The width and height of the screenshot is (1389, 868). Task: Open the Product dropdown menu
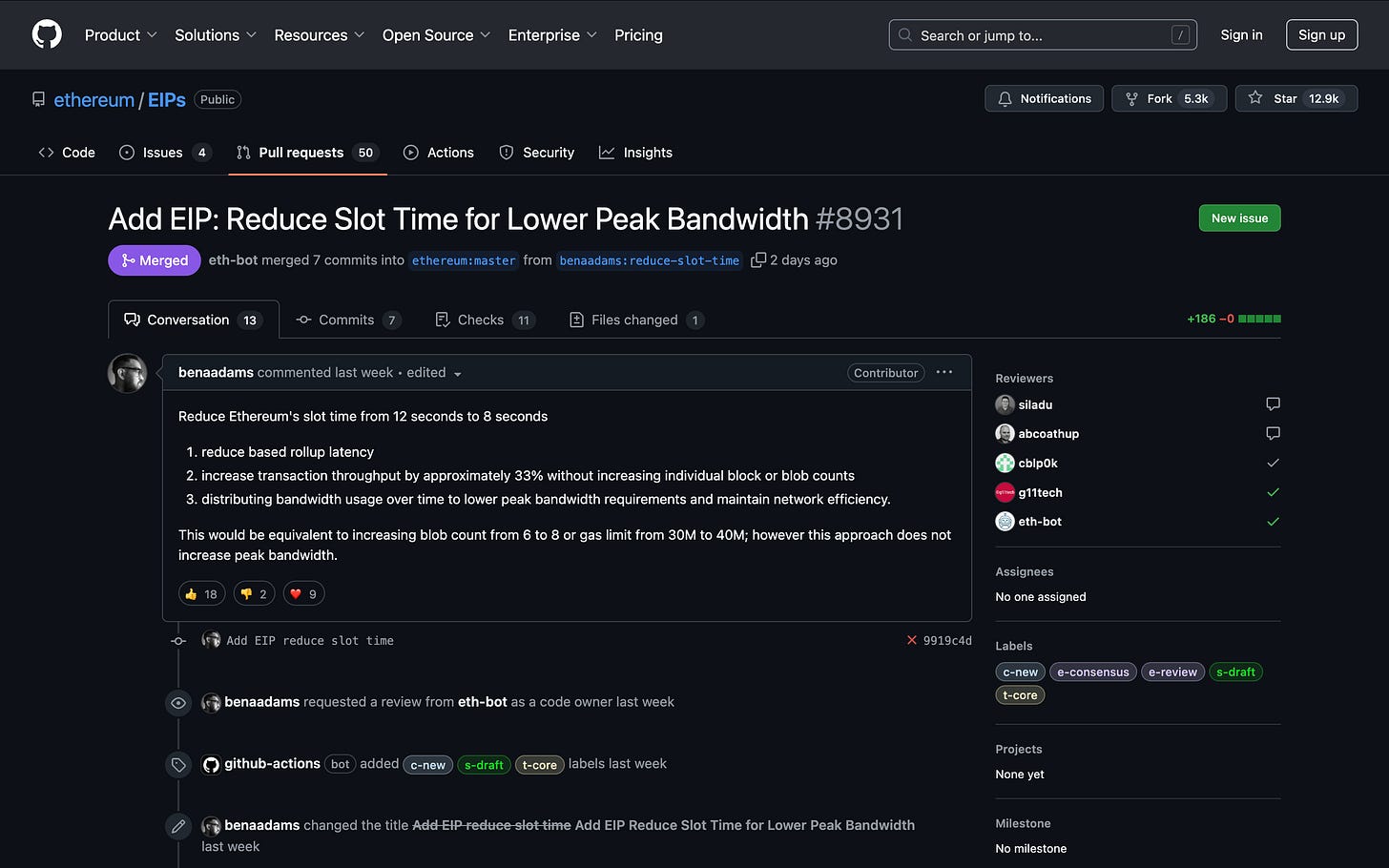click(x=120, y=35)
